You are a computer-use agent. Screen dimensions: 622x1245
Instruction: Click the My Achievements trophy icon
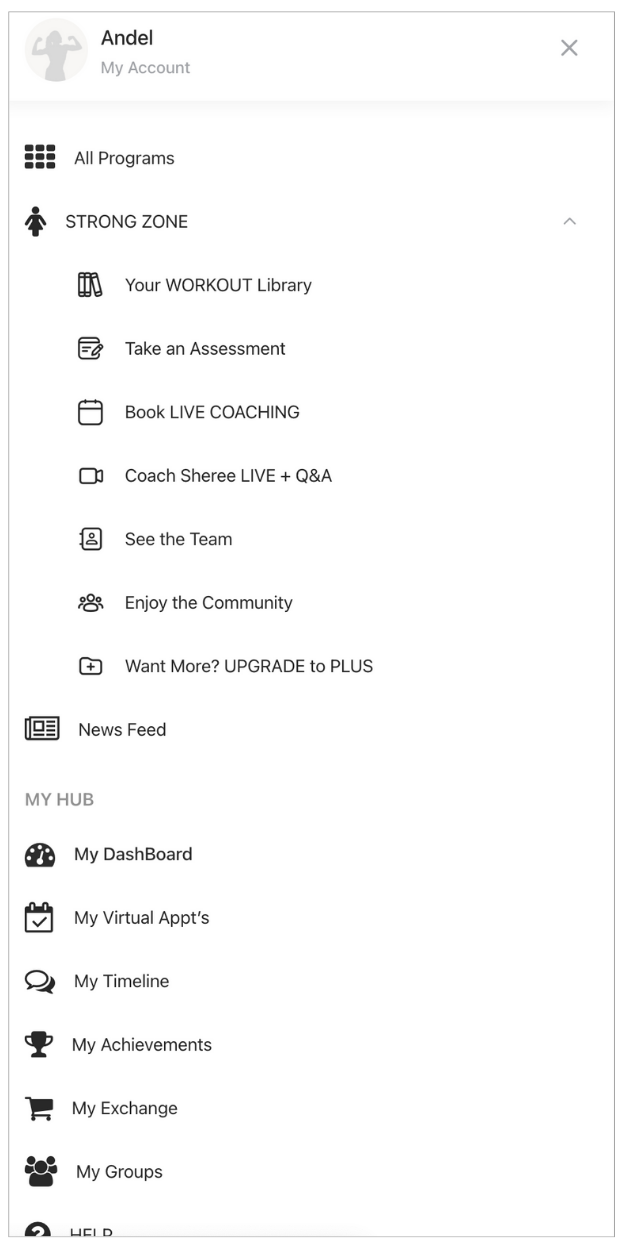tap(39, 1045)
